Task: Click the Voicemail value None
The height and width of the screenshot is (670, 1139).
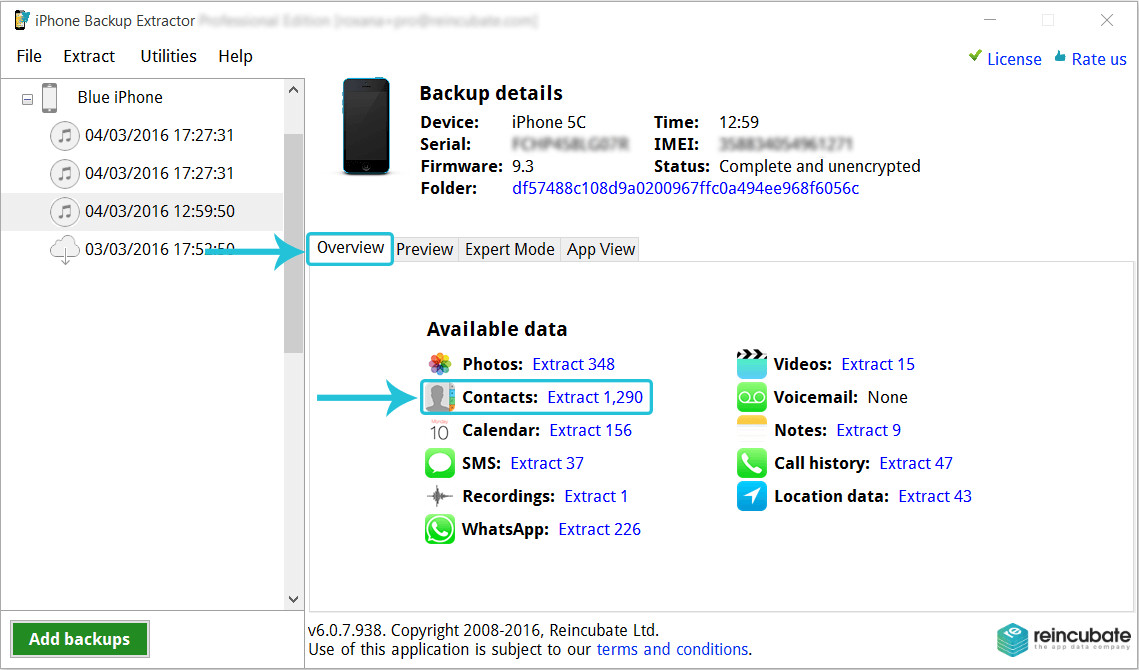Action: [x=887, y=397]
